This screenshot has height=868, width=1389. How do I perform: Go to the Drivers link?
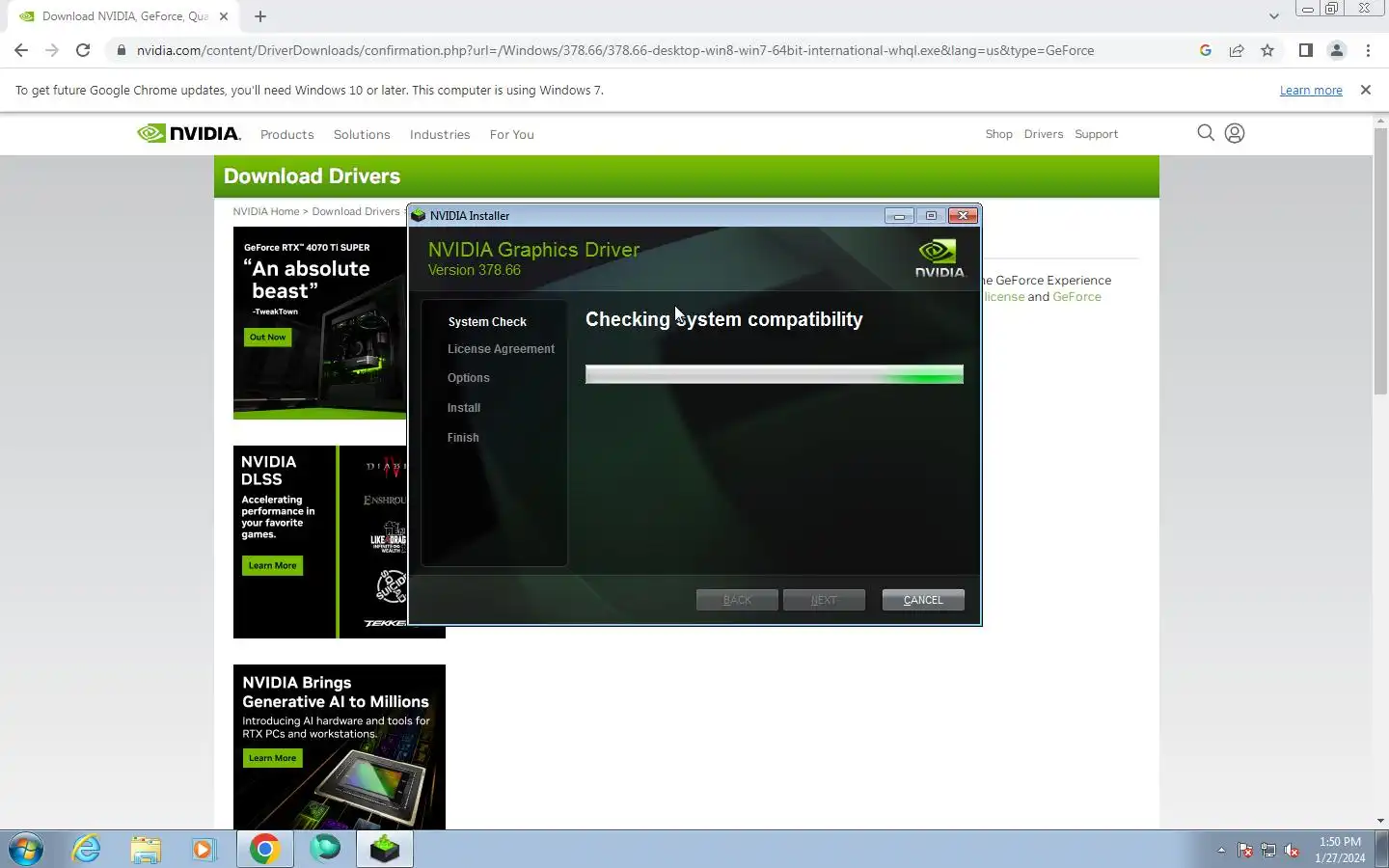click(x=1044, y=134)
